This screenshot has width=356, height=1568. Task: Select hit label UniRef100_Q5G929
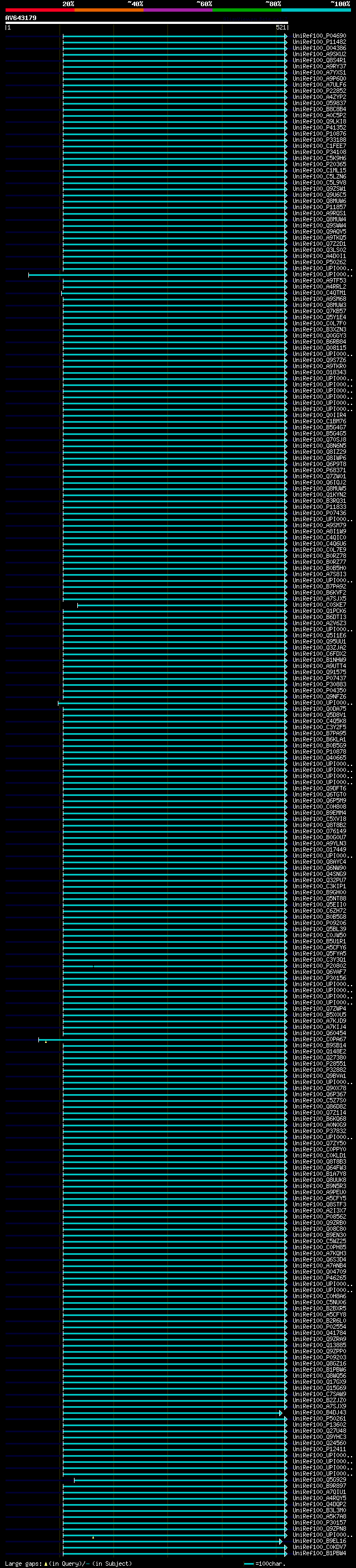pos(319,1480)
